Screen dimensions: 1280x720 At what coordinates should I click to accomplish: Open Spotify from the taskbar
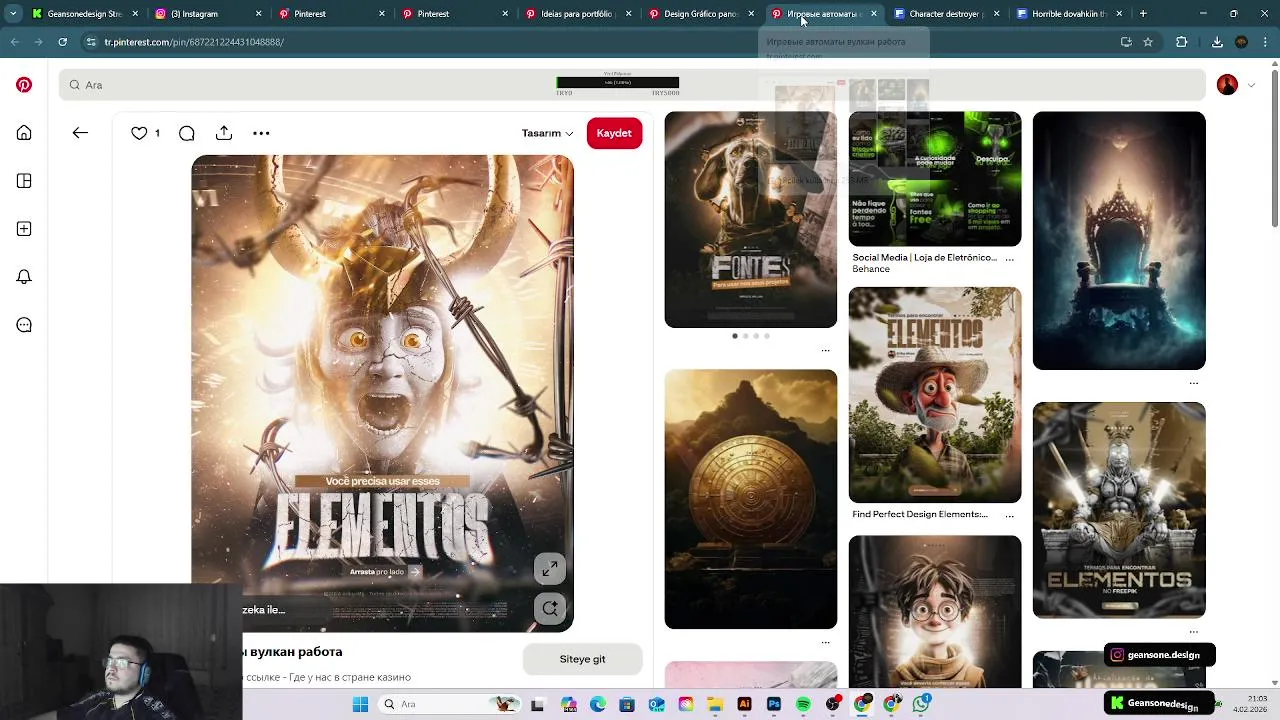click(x=803, y=704)
